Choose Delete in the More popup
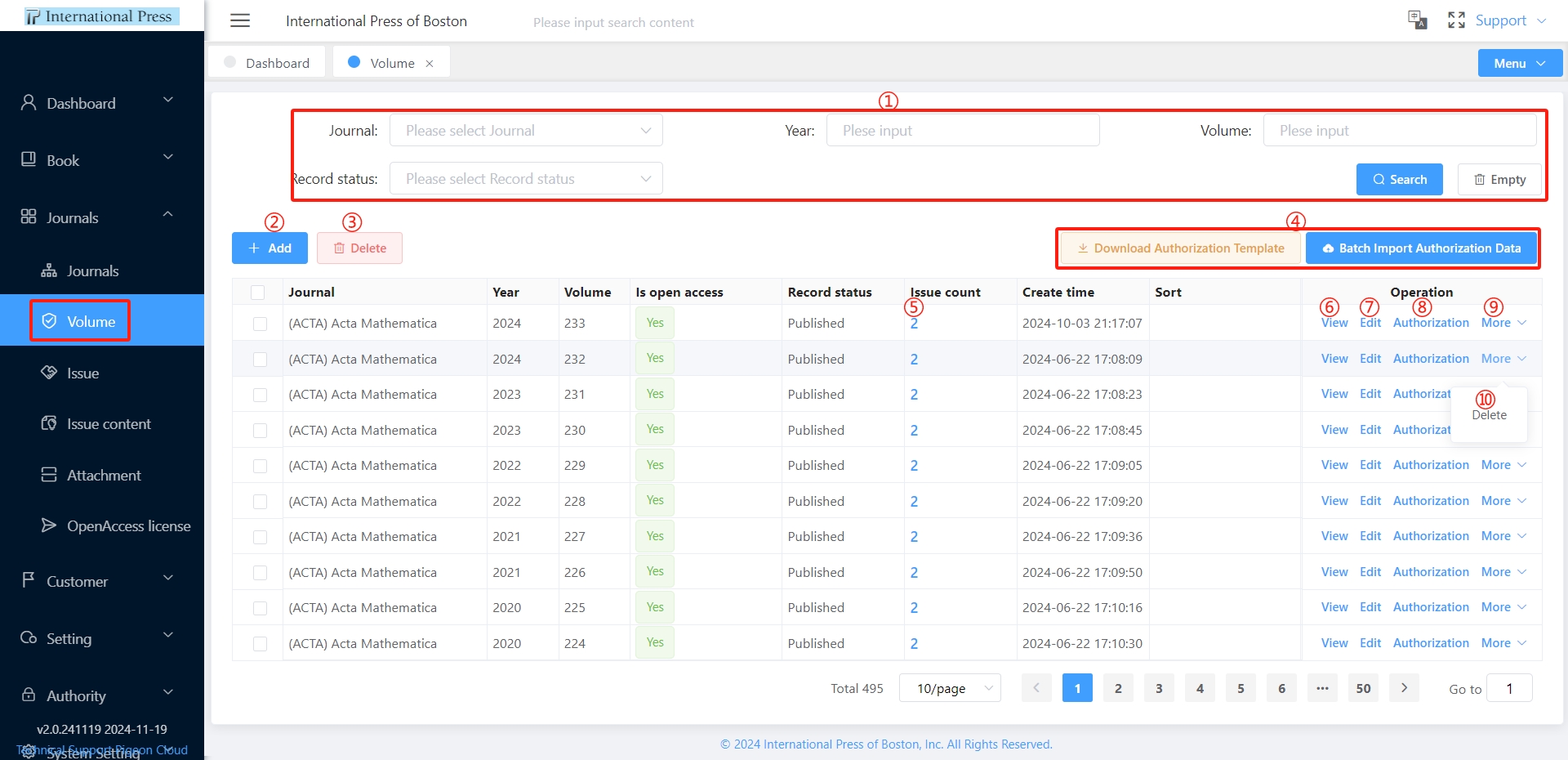This screenshot has height=760, width=1568. tap(1489, 415)
